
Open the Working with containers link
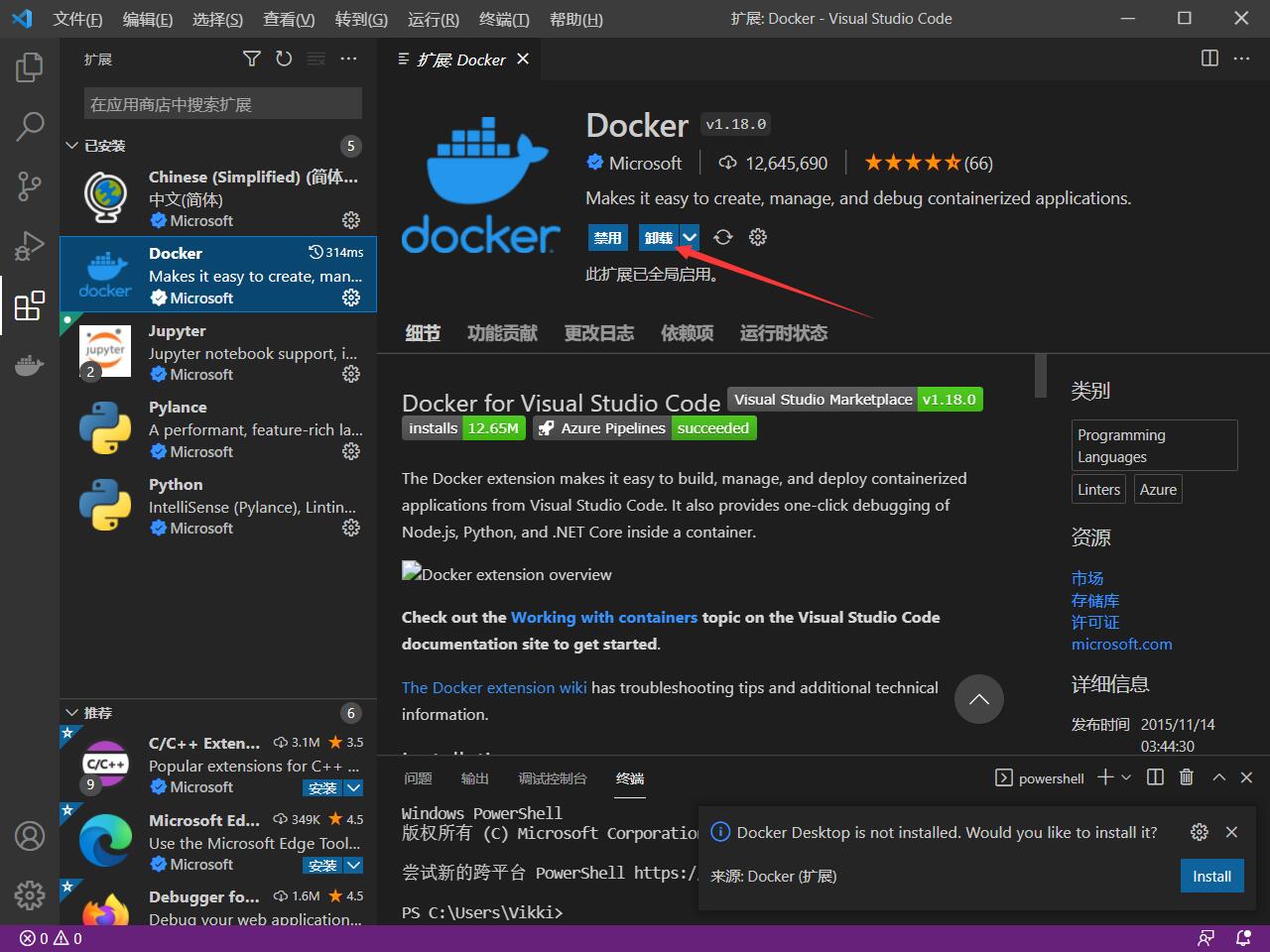(604, 617)
